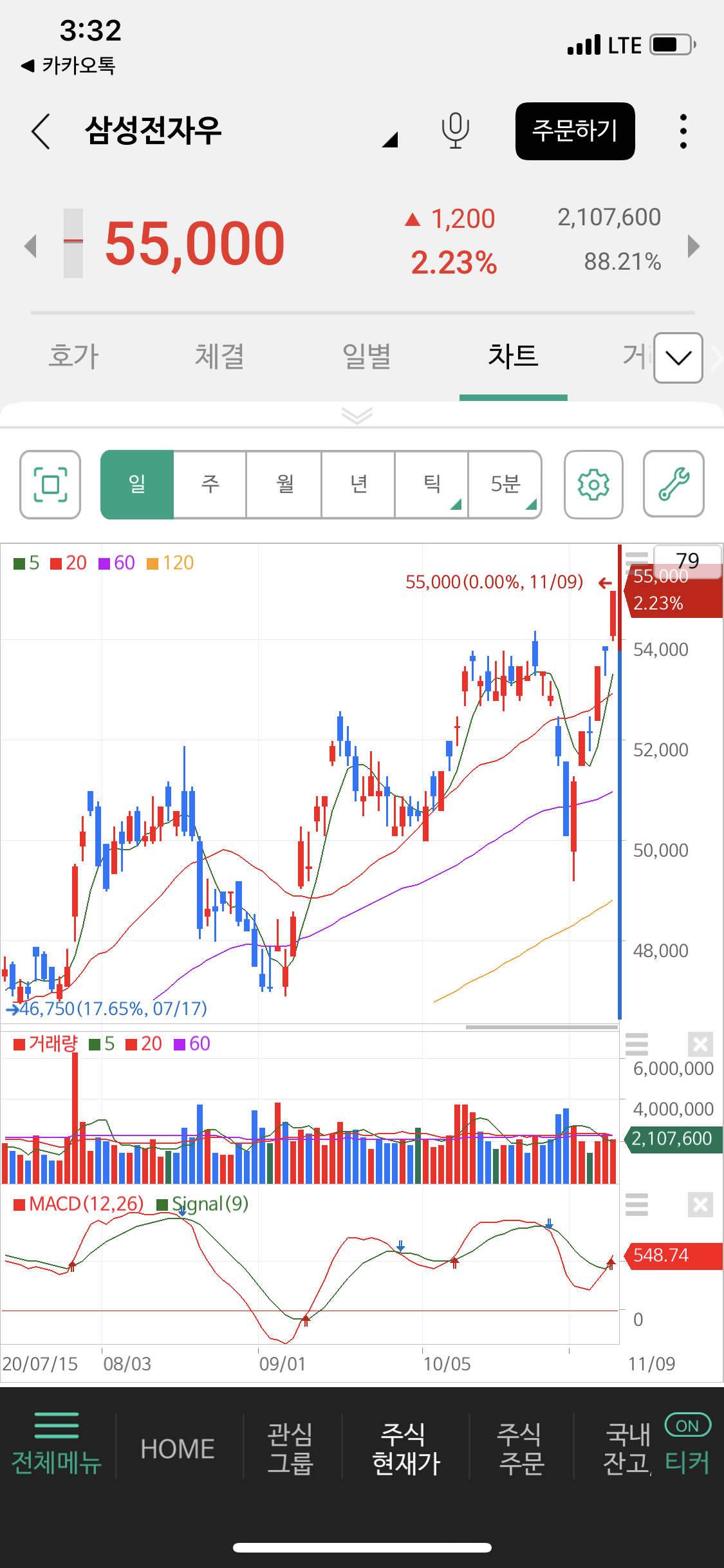724x1568 pixels.
Task: Open fullscreen chart view icon
Action: (x=50, y=484)
